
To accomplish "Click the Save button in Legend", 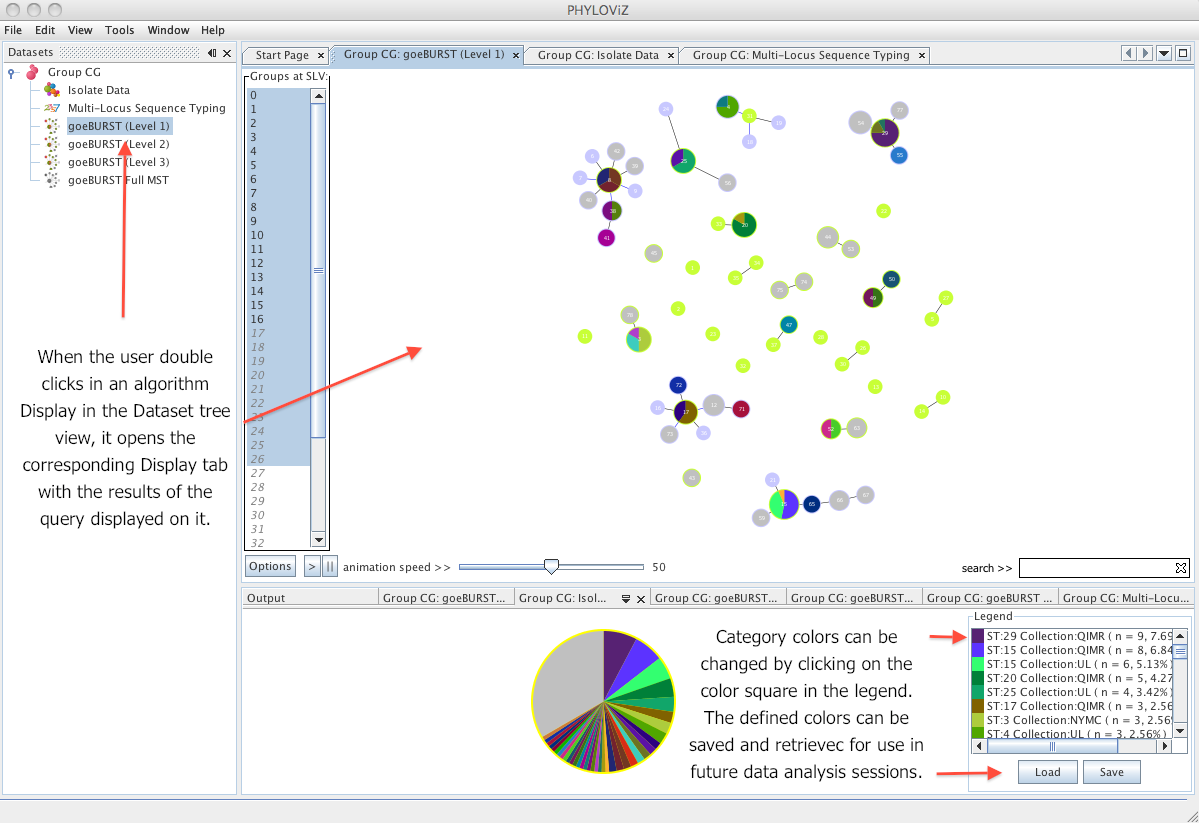I will click(x=1112, y=772).
